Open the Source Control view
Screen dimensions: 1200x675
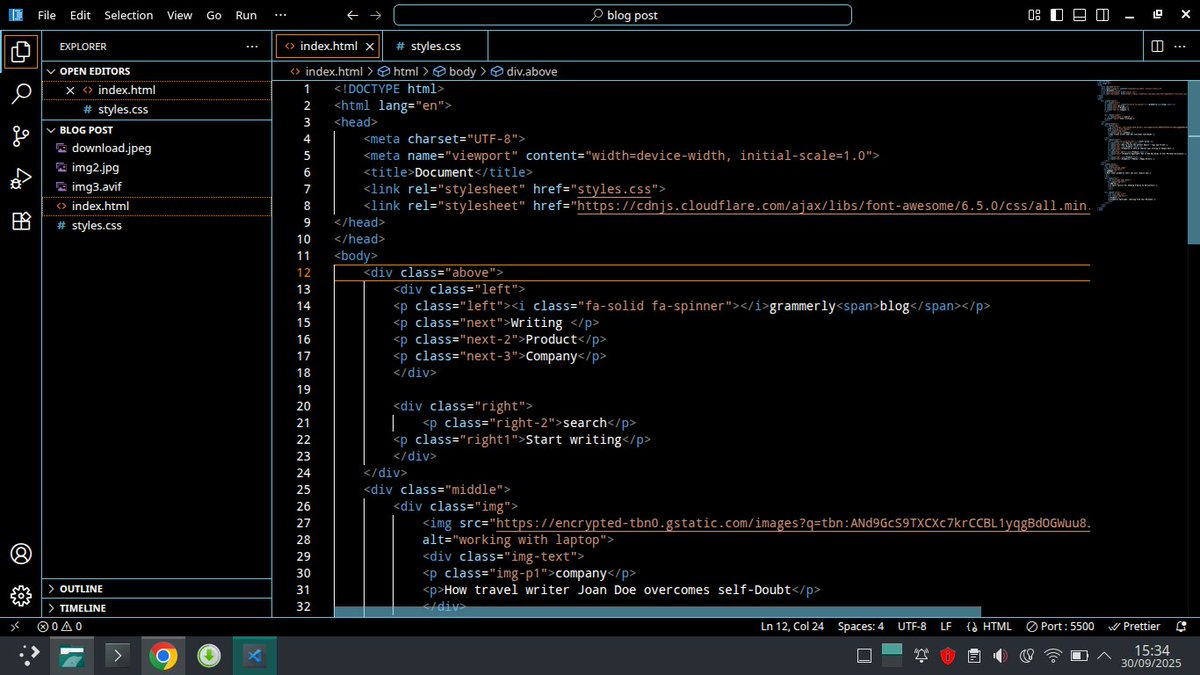point(21,136)
